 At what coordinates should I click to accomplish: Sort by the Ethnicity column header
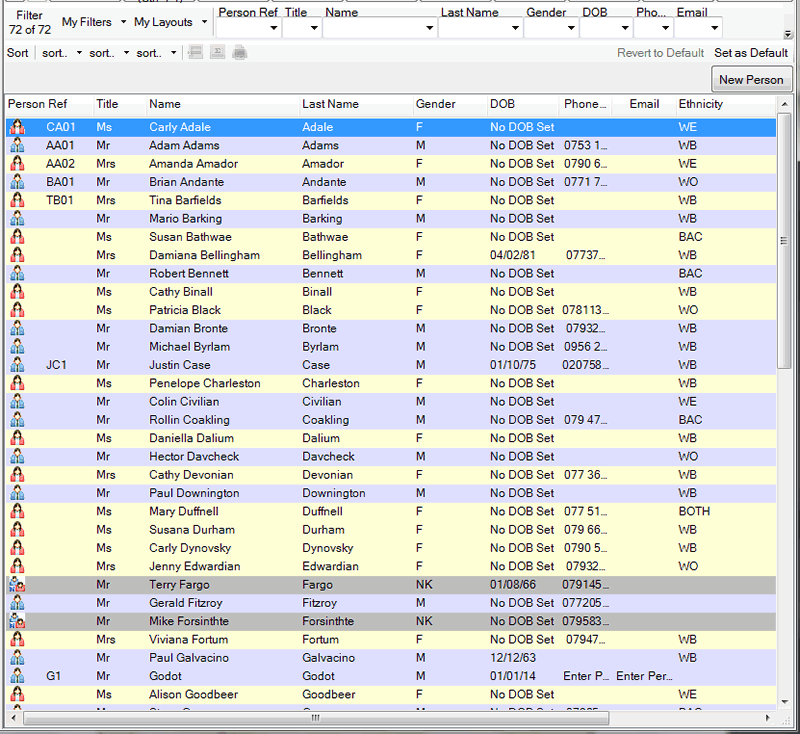point(700,104)
